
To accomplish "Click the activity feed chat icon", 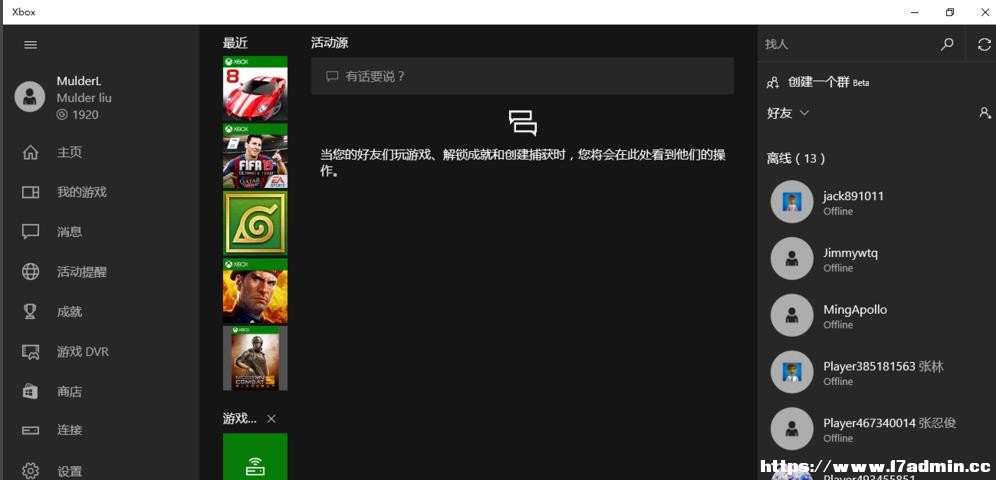I will click(523, 123).
